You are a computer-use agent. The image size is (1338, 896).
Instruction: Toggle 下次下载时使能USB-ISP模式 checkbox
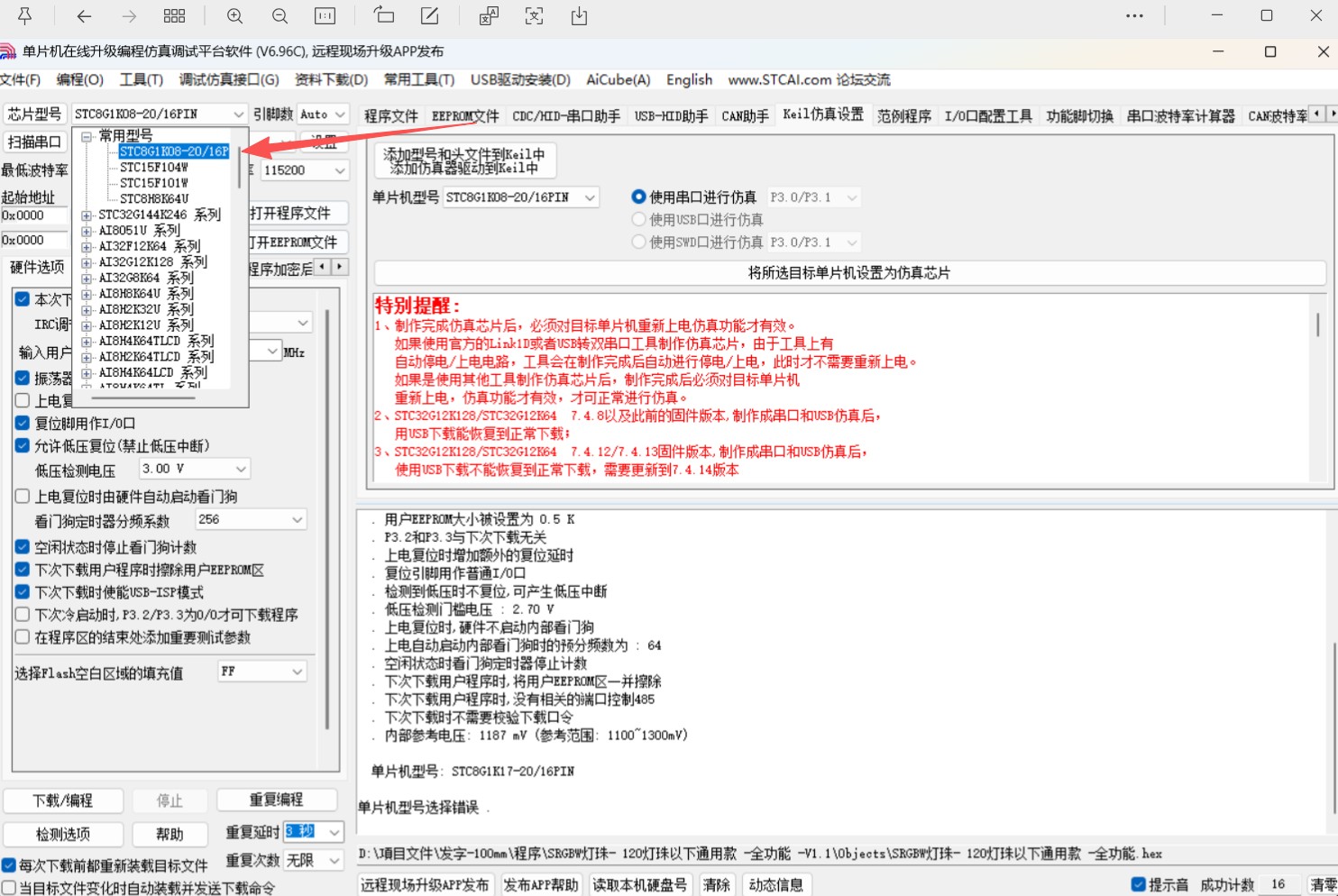click(x=22, y=591)
